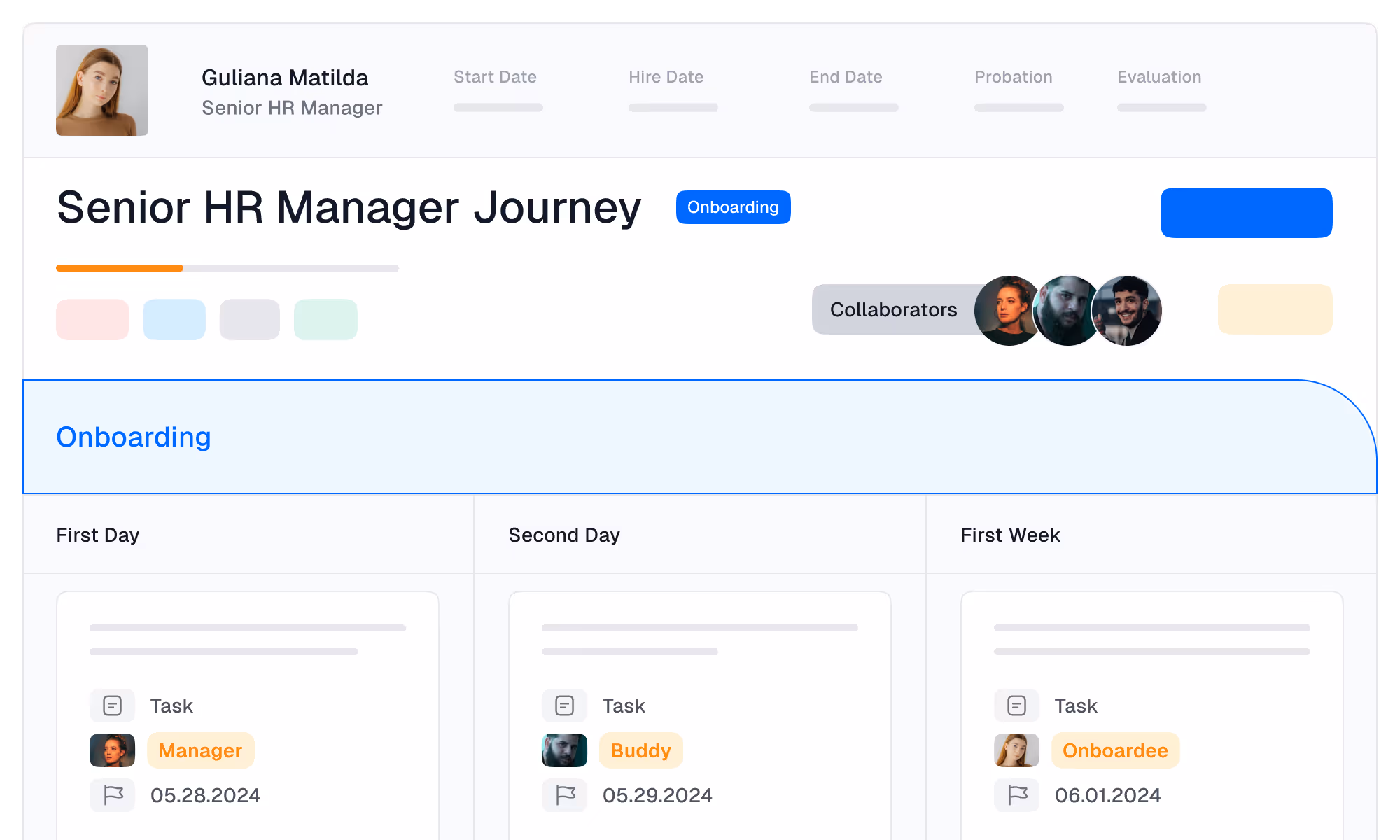Screen dimensions: 1400x840
Task: Click the Collaborators label pill
Action: [x=893, y=309]
